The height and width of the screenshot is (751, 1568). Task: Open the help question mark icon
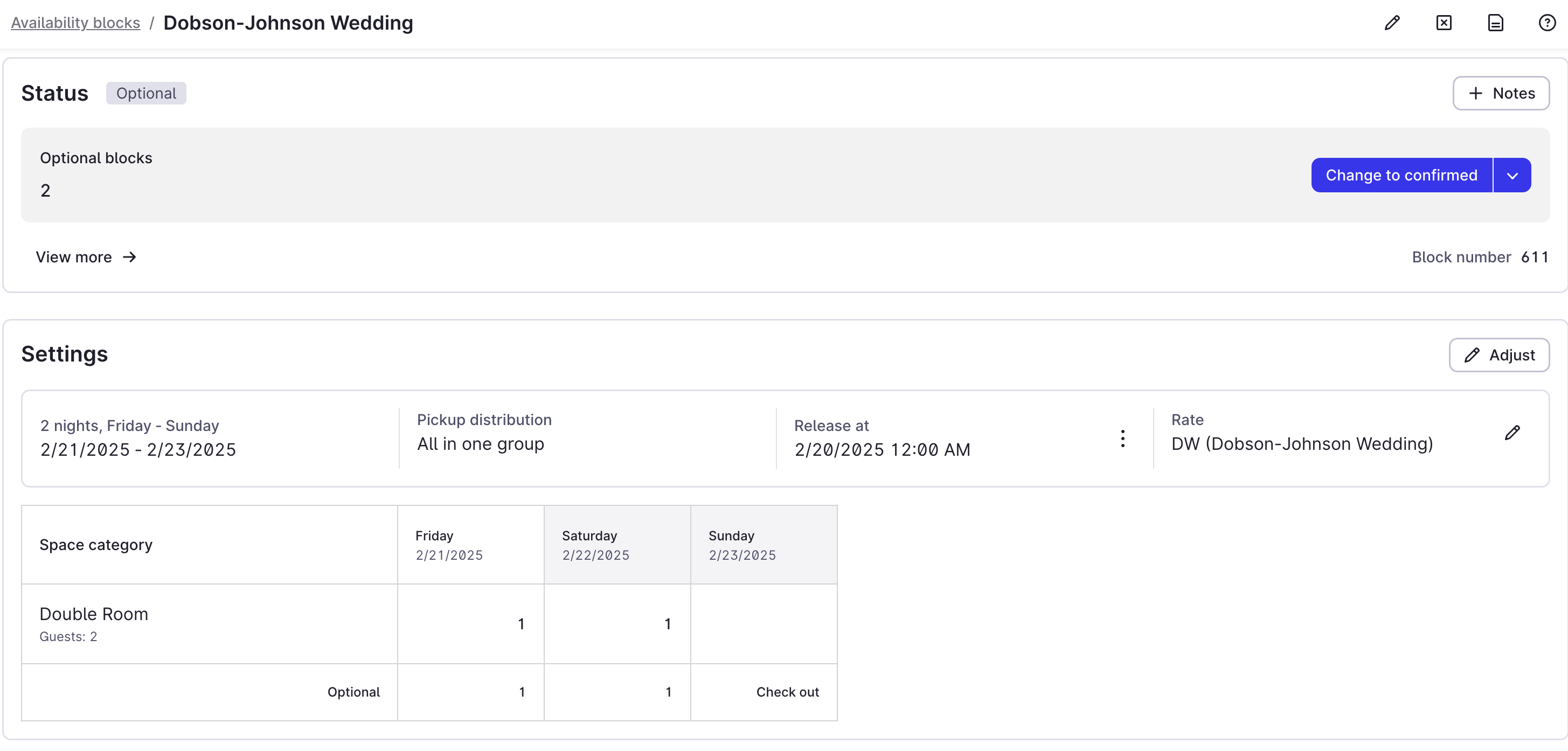point(1546,23)
